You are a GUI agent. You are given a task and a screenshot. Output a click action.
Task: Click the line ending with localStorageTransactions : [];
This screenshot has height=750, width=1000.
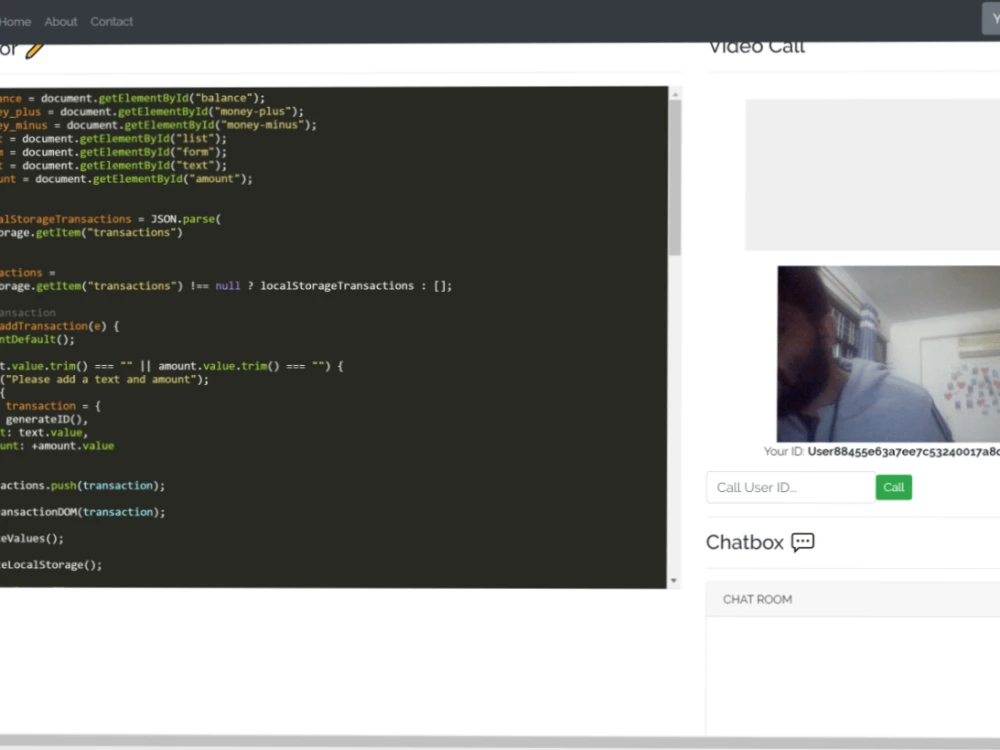(x=226, y=286)
